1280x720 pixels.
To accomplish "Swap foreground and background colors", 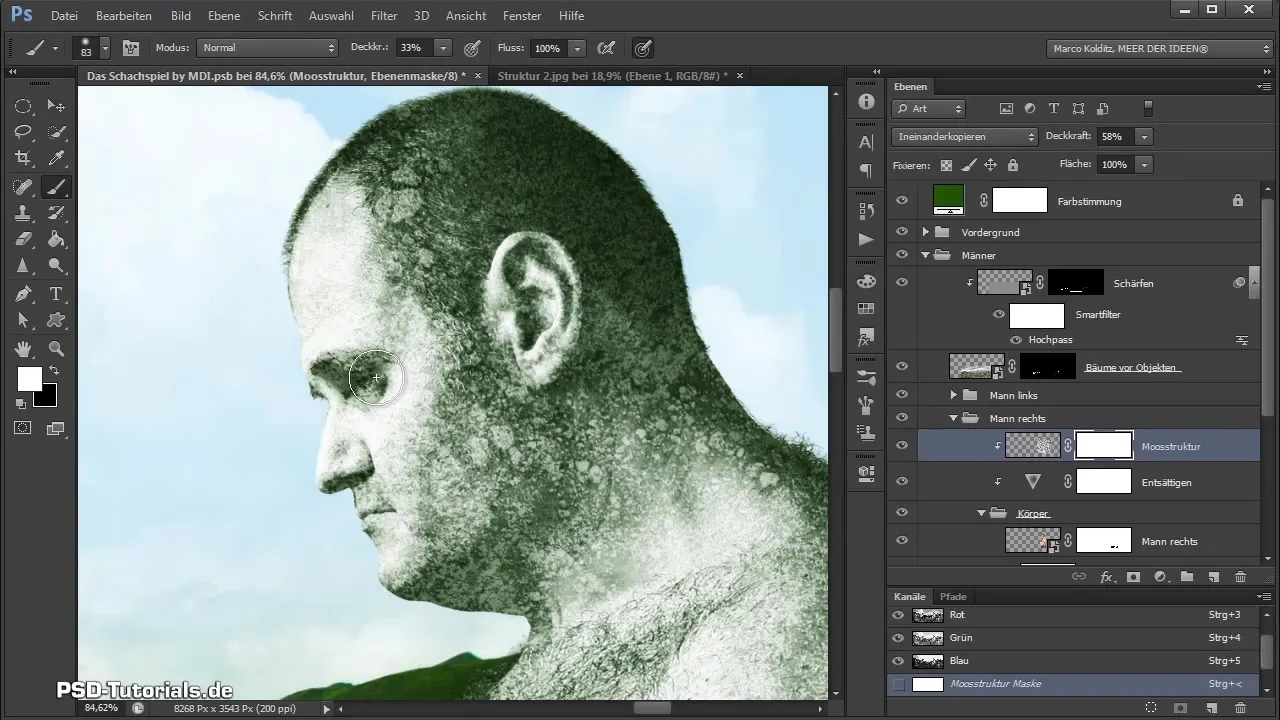I will (x=54, y=370).
